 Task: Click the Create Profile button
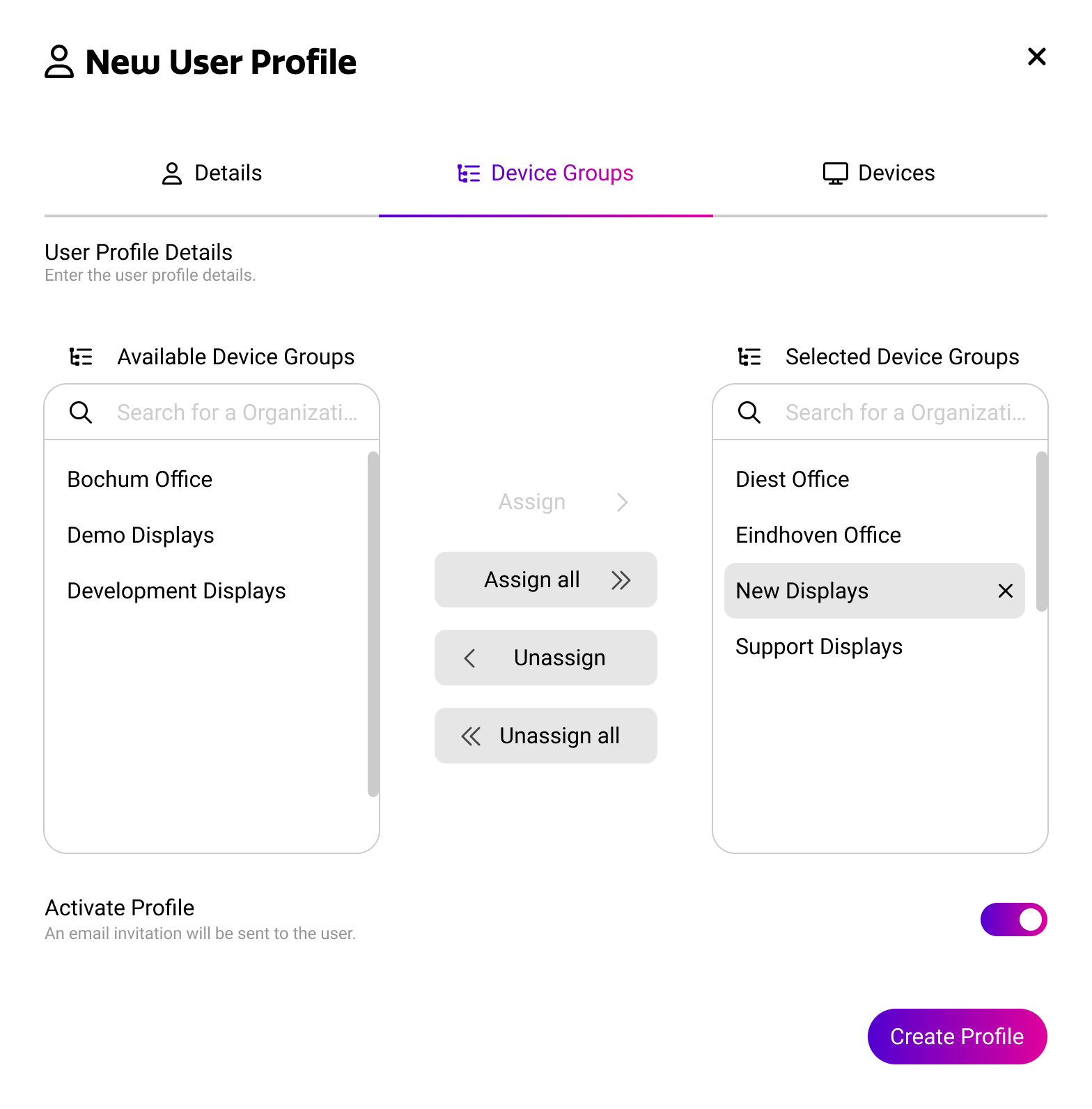coord(957,1037)
